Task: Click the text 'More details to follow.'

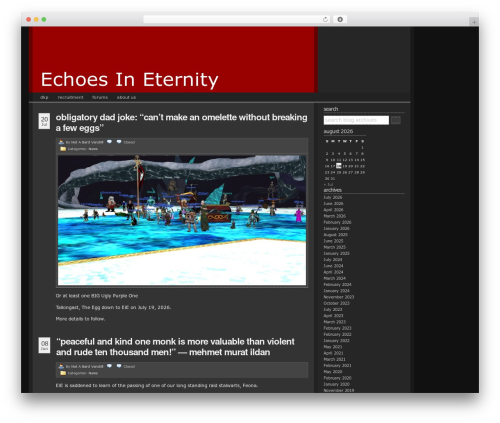Action: coord(80,319)
